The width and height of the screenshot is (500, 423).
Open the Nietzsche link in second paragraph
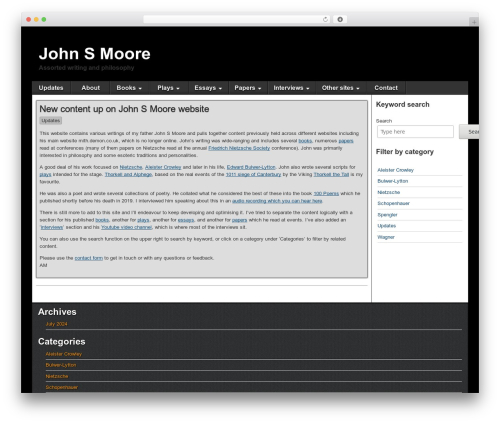pos(131,167)
